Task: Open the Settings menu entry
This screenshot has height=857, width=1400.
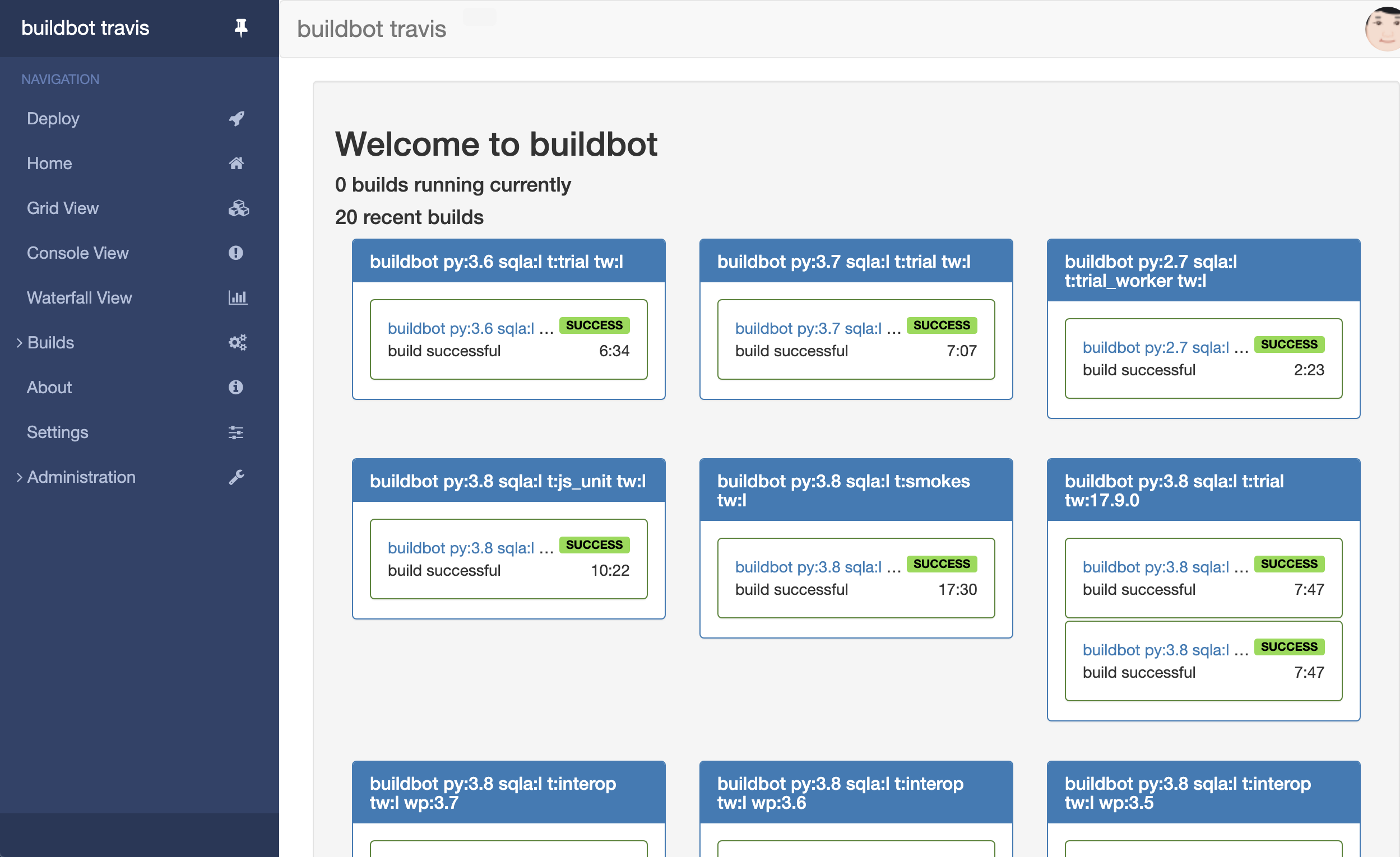Action: 57,432
